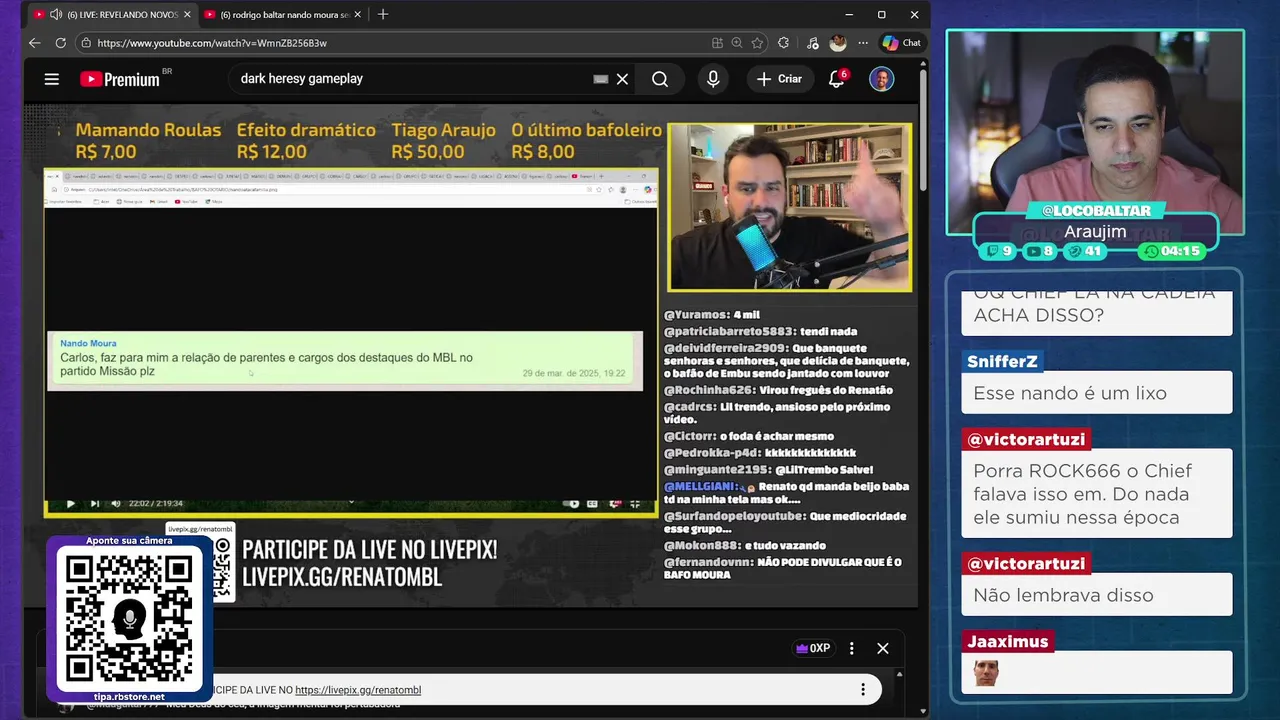Viewport: 1280px width, 720px height.
Task: Open YouTube hamburger guide menu
Action: 52,79
